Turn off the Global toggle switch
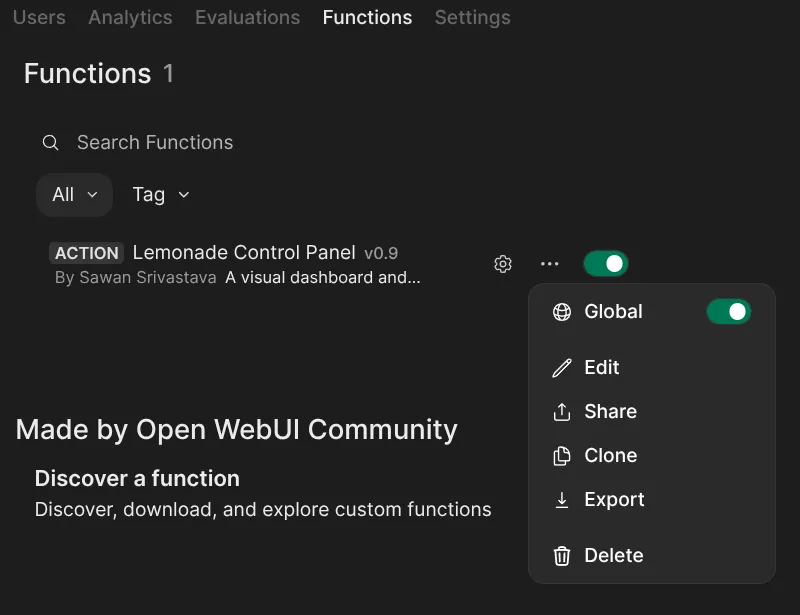 [x=729, y=311]
